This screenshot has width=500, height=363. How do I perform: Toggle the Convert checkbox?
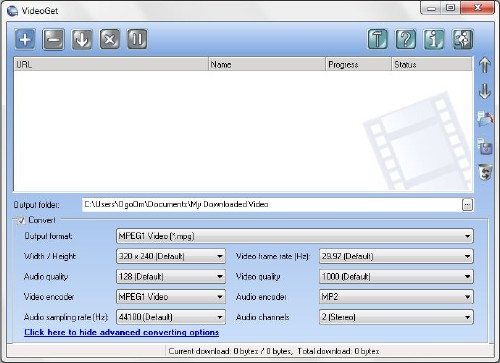22,220
